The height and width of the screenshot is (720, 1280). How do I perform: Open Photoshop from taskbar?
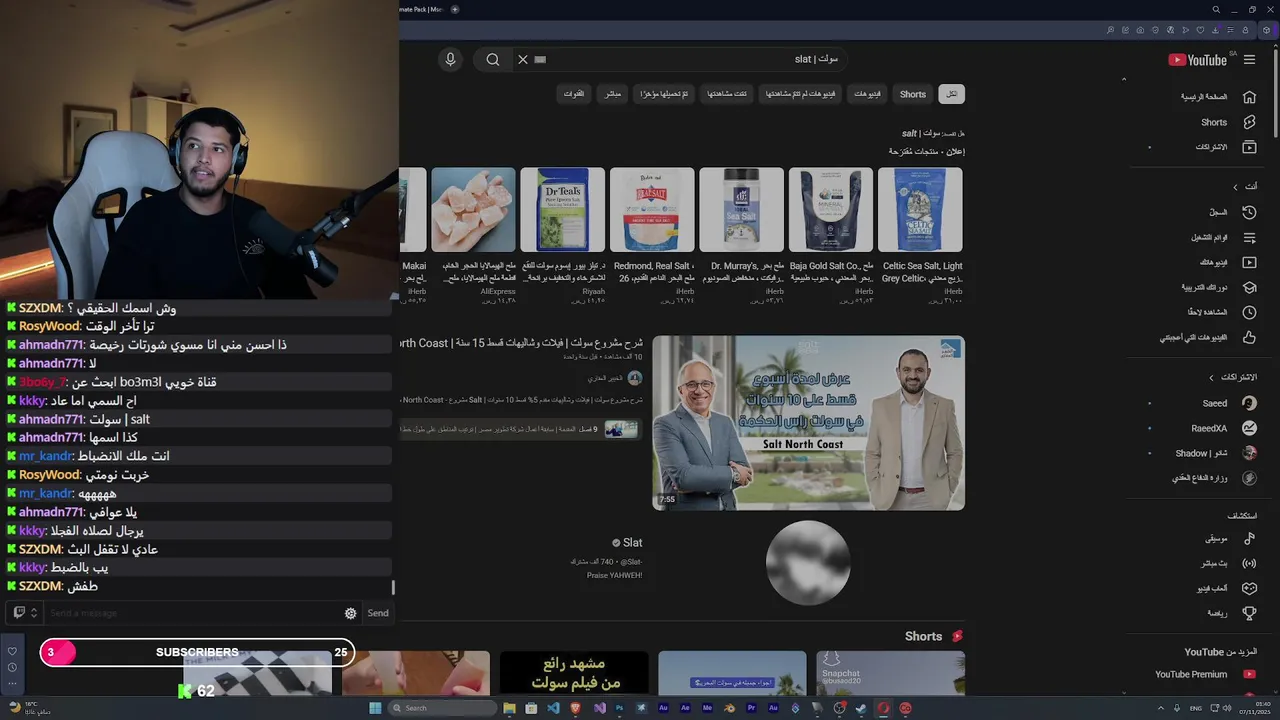(619, 708)
